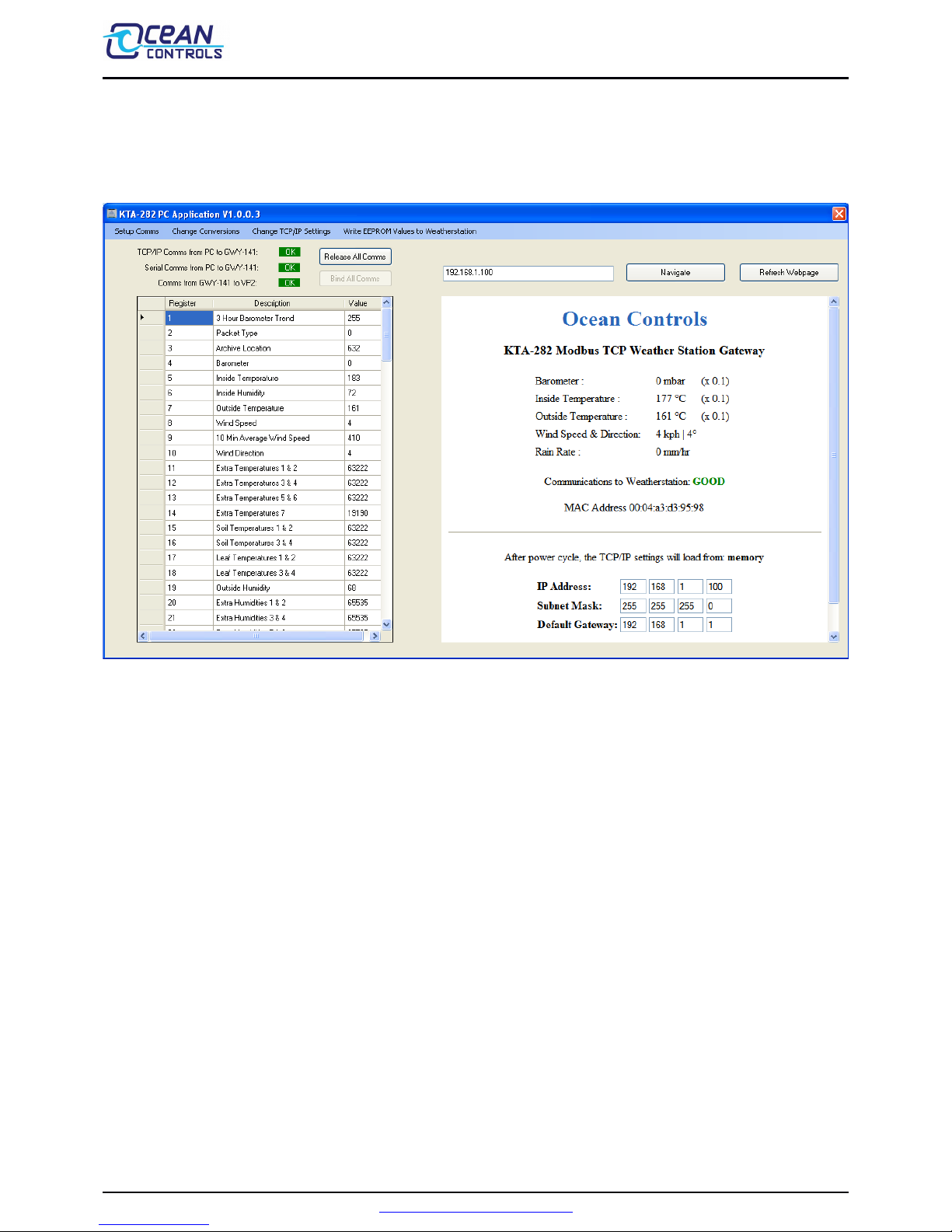
Task: Select the 'Inside Temperature' register row
Action: tap(260, 378)
